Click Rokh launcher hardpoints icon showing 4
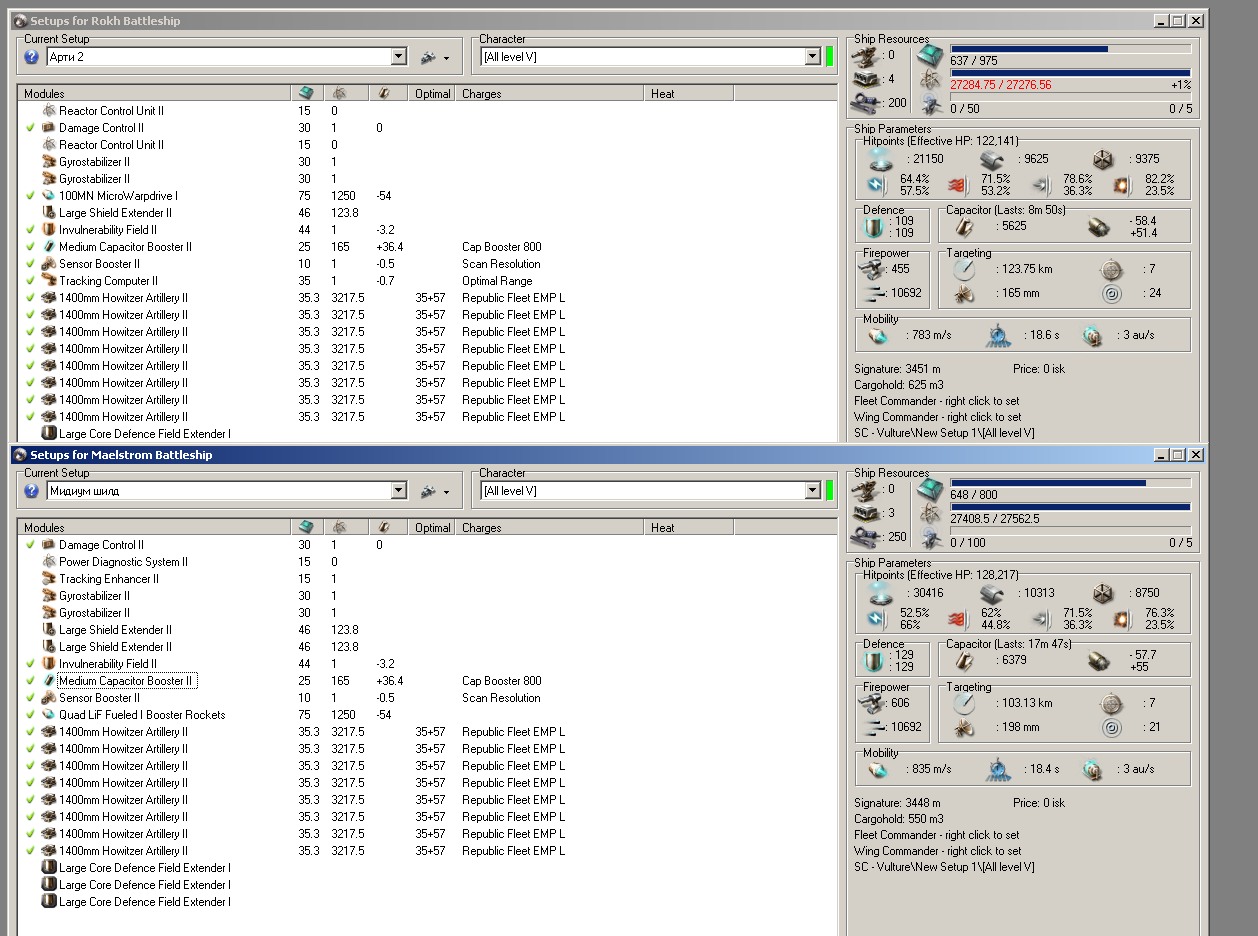Viewport: 1258px width, 936px height. [x=866, y=79]
